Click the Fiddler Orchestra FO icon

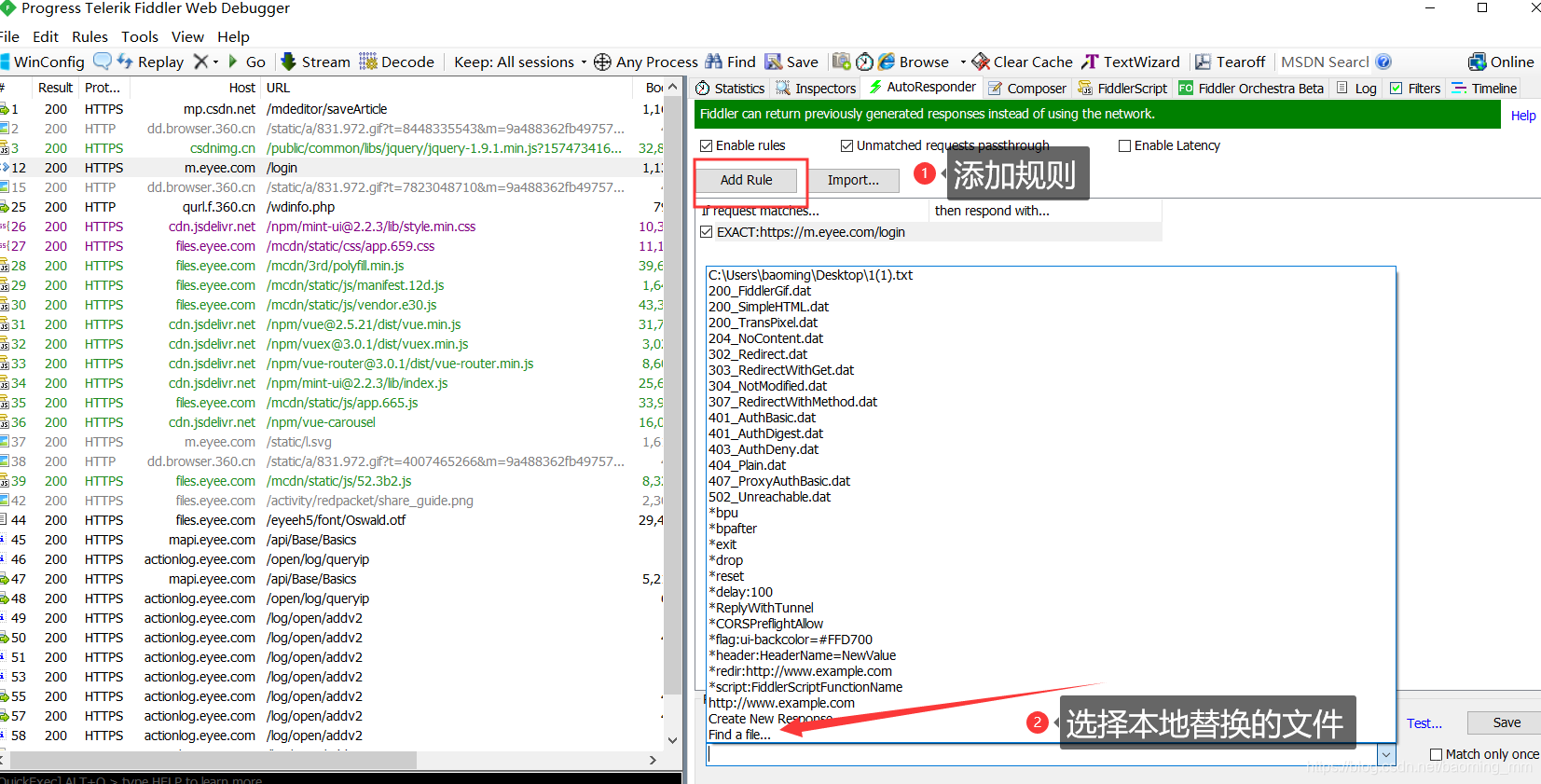coord(1186,88)
